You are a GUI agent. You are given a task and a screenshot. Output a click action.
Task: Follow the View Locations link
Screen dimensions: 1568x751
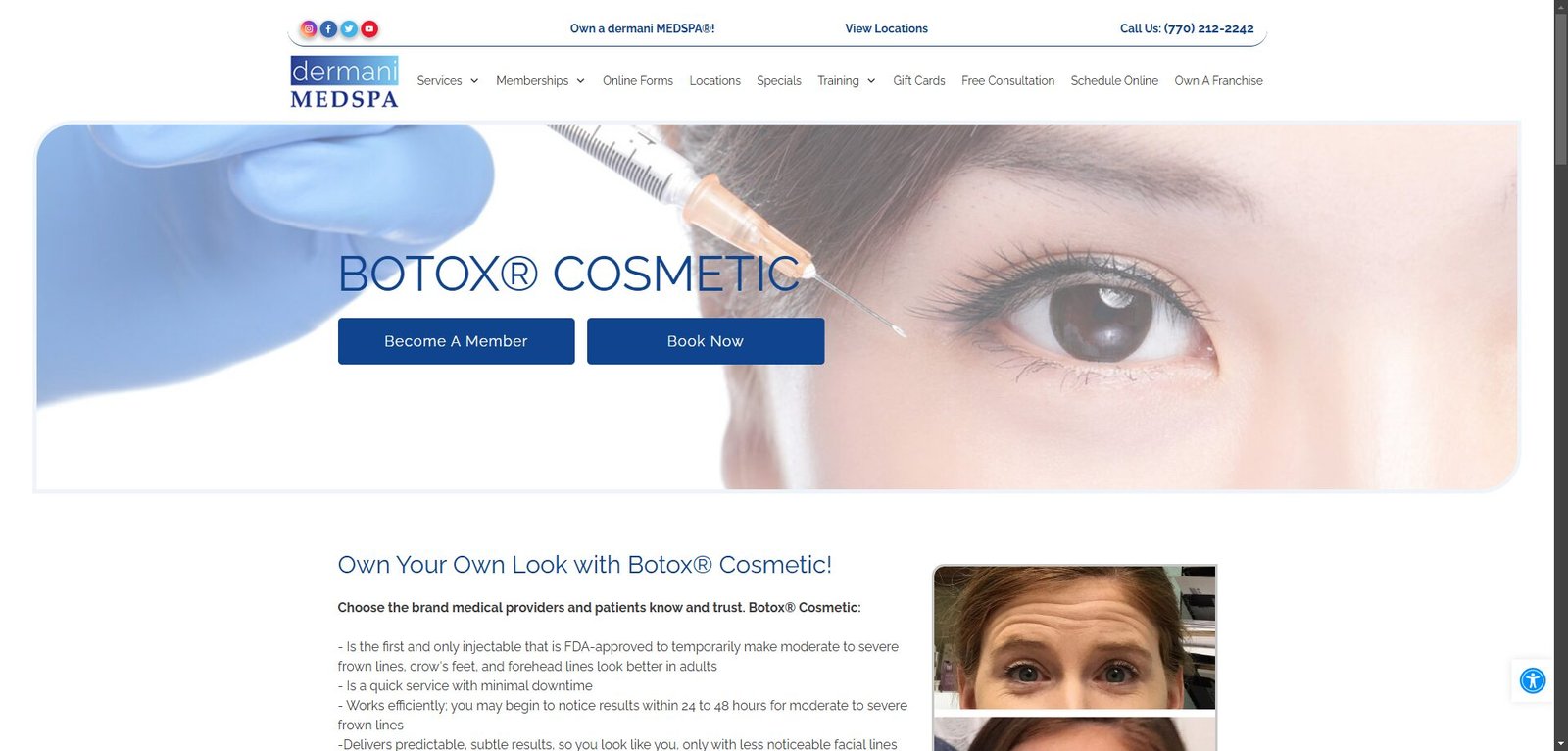[887, 28]
